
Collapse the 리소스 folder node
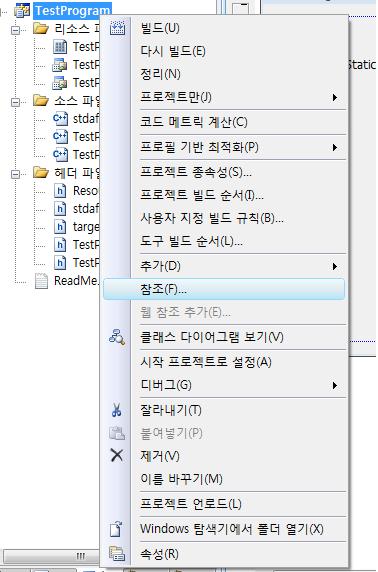pos(15,30)
